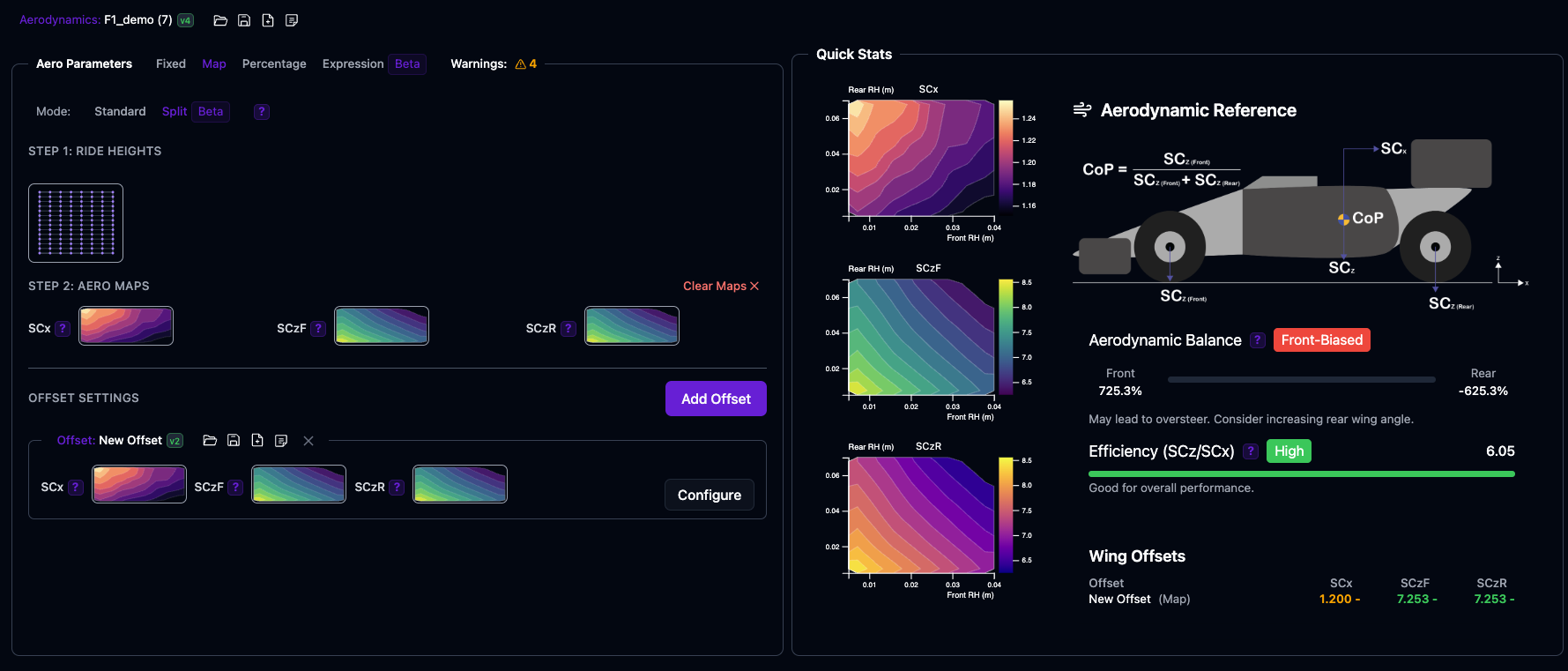Image resolution: width=1568 pixels, height=671 pixels.
Task: Switch aero parameters to Fixed
Action: (x=171, y=64)
